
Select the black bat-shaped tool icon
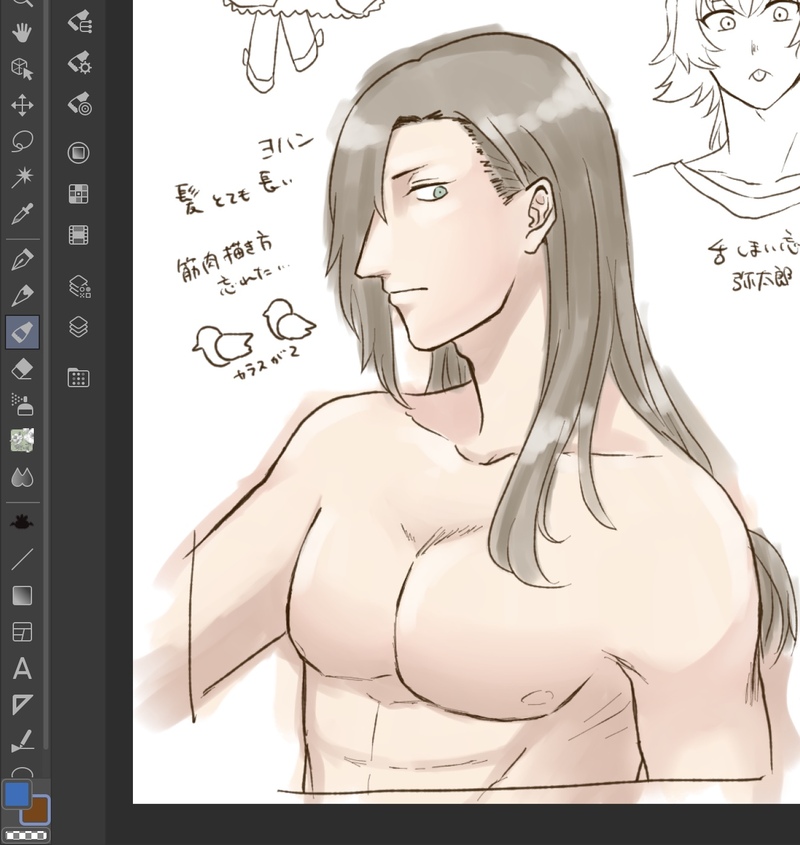coord(22,522)
